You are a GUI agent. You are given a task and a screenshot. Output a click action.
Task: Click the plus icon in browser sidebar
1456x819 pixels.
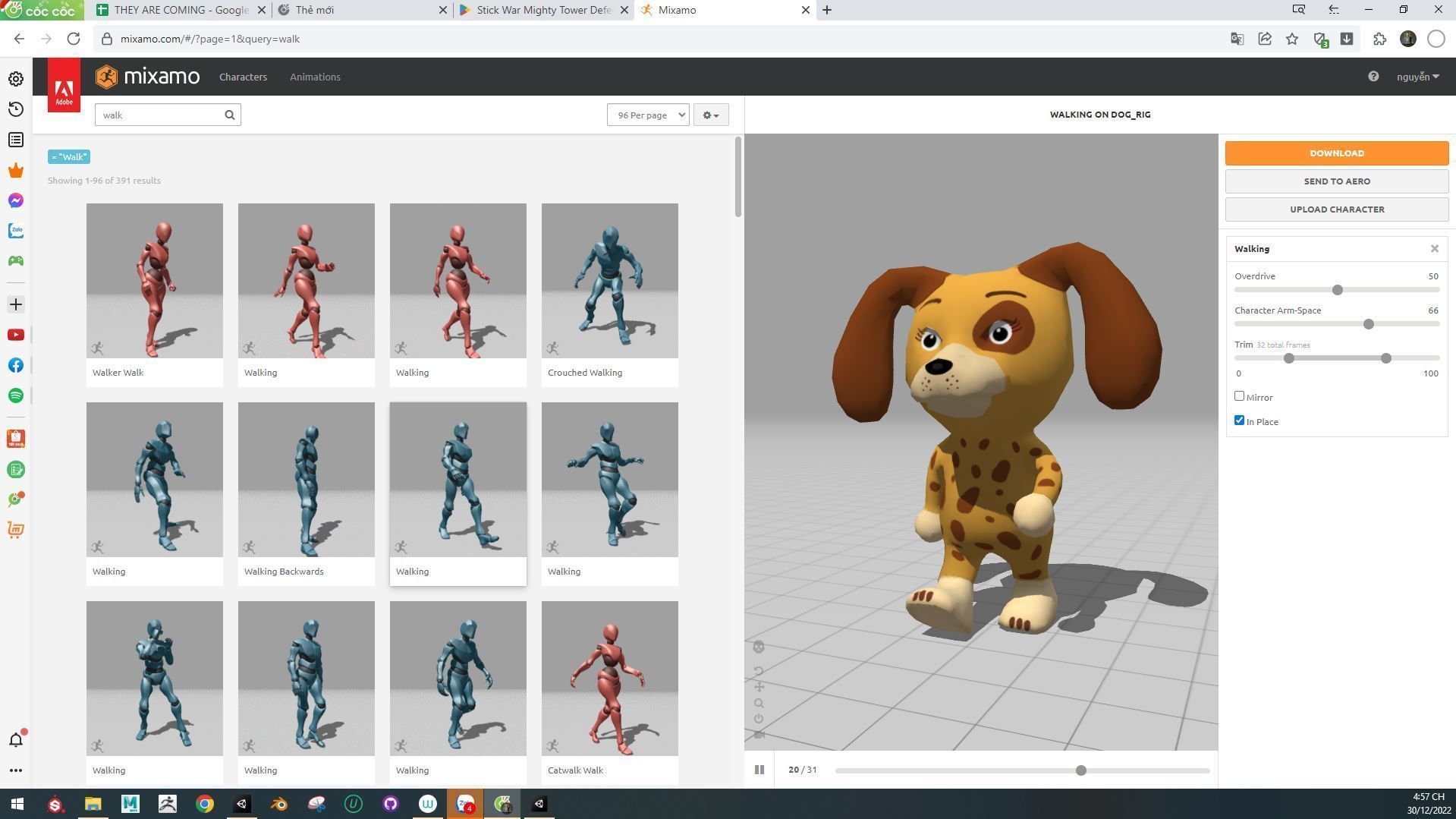pos(16,304)
